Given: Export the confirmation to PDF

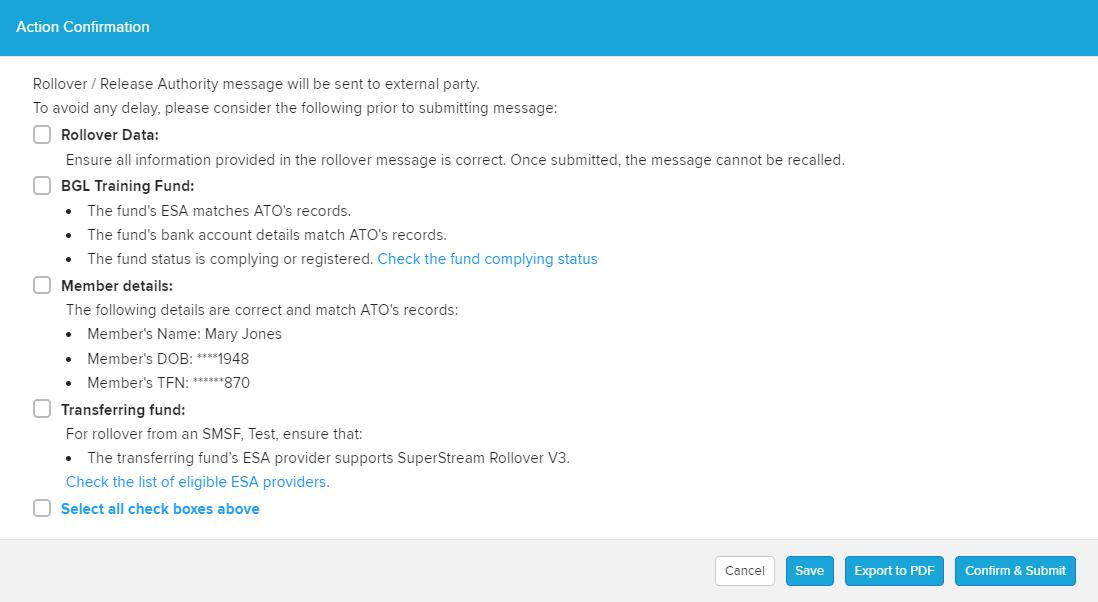Looking at the screenshot, I should pyautogui.click(x=894, y=571).
